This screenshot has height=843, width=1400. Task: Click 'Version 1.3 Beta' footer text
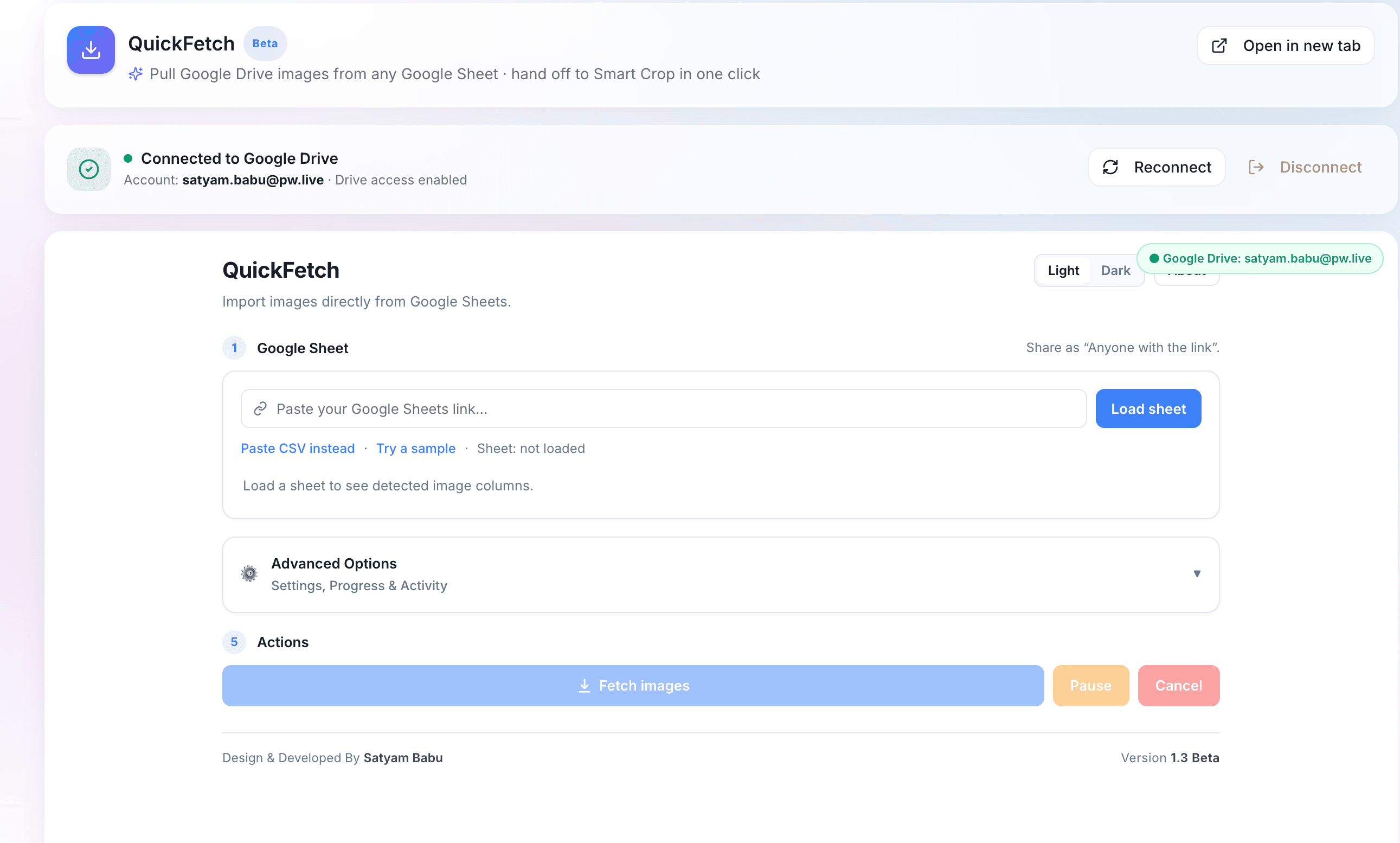coord(1170,758)
